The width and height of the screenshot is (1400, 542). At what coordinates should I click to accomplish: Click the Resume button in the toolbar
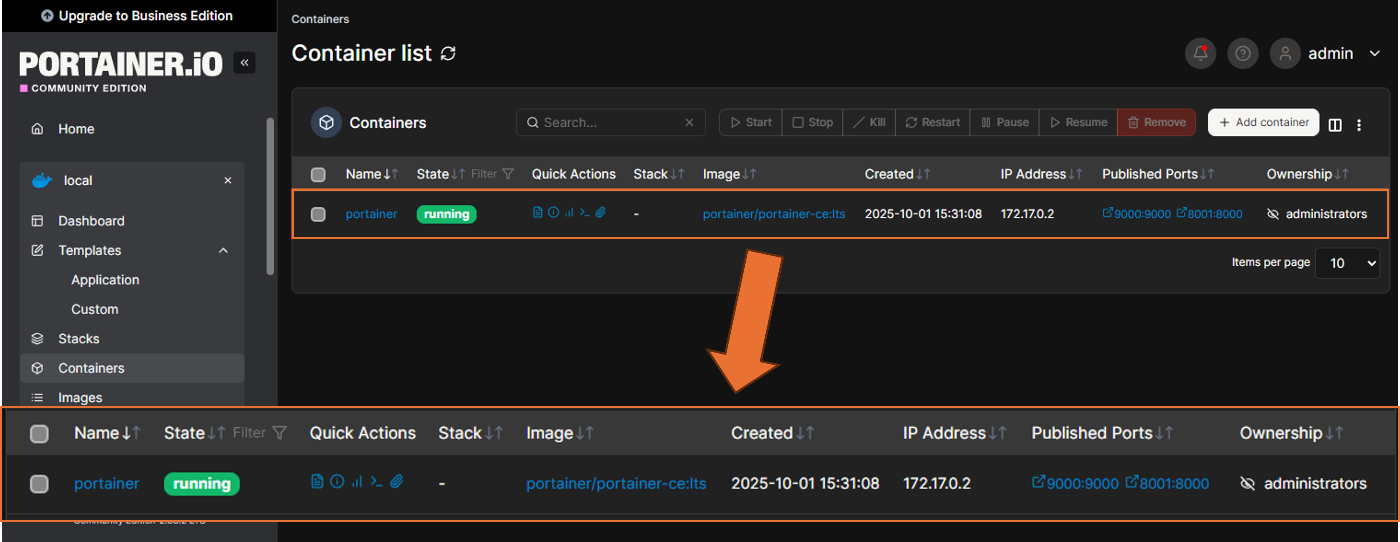(1078, 122)
